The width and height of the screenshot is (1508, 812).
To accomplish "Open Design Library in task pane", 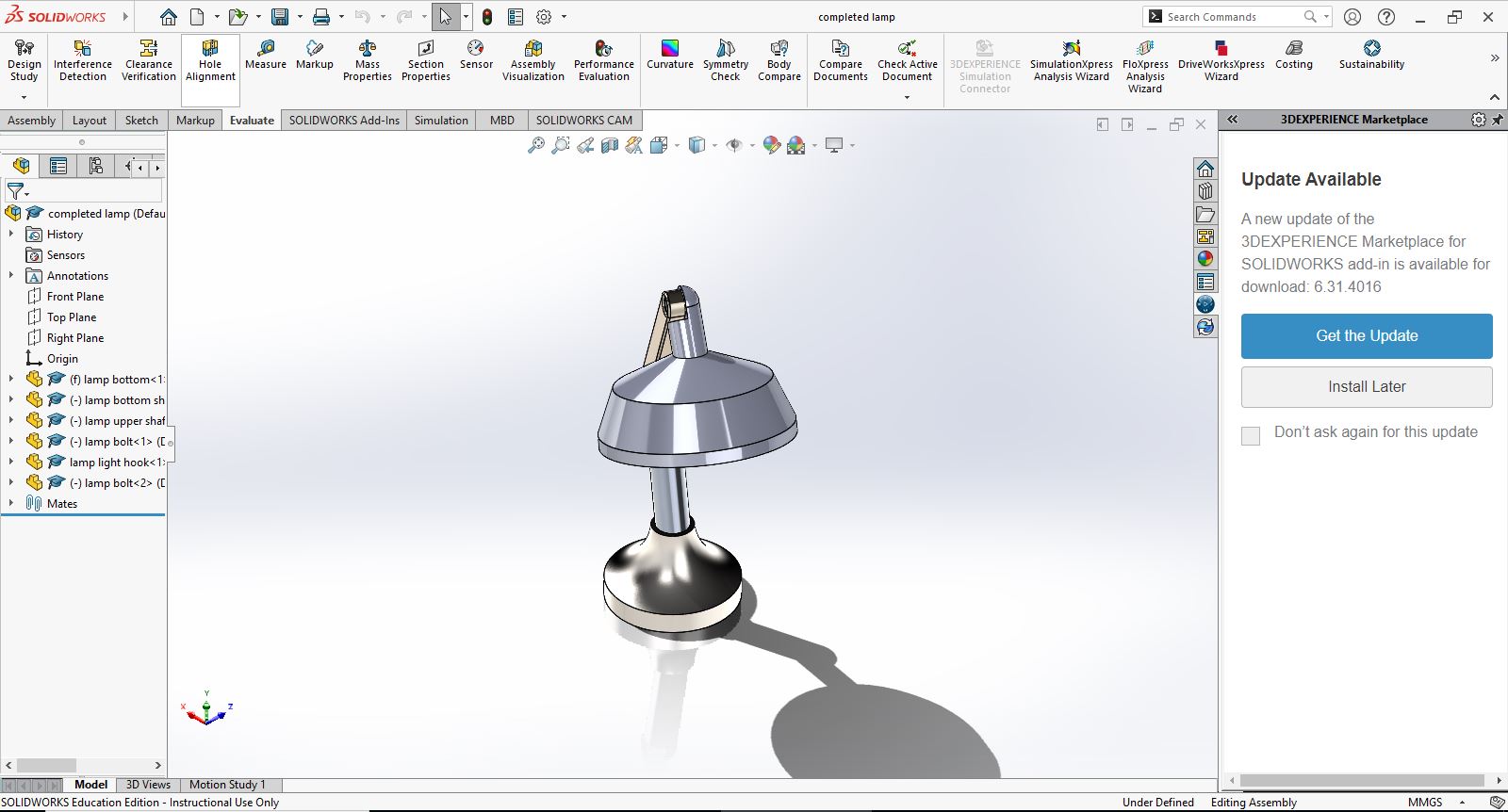I will [x=1205, y=191].
